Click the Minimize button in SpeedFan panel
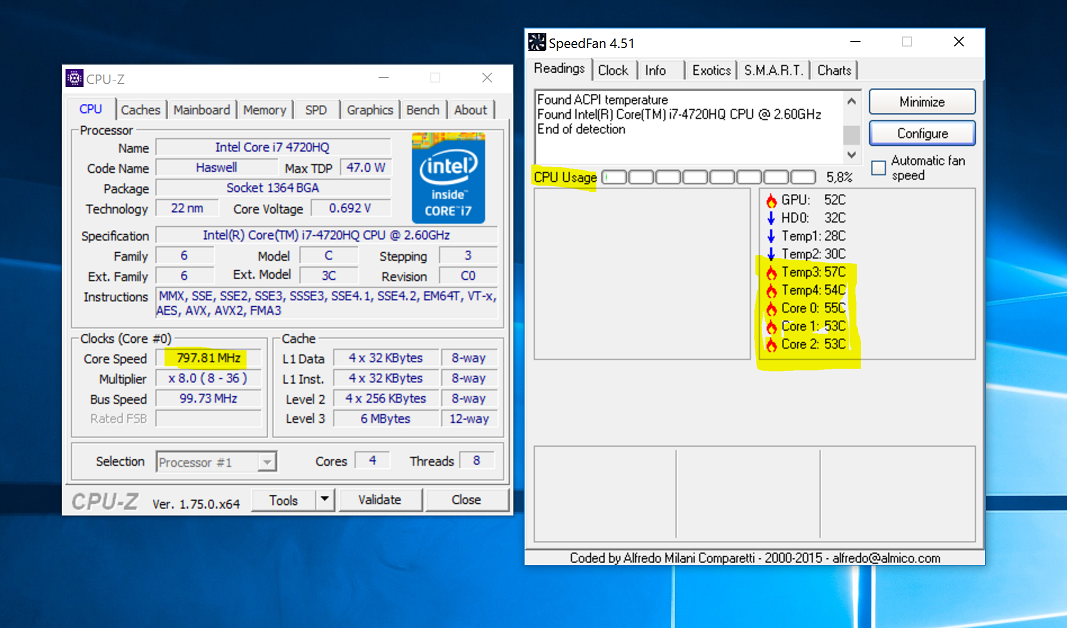Image resolution: width=1067 pixels, height=628 pixels. pos(922,102)
